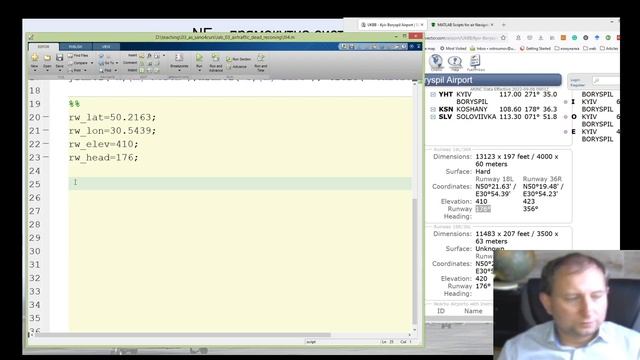Click the %% section marker on line 19
640x360 pixels.
(74, 104)
